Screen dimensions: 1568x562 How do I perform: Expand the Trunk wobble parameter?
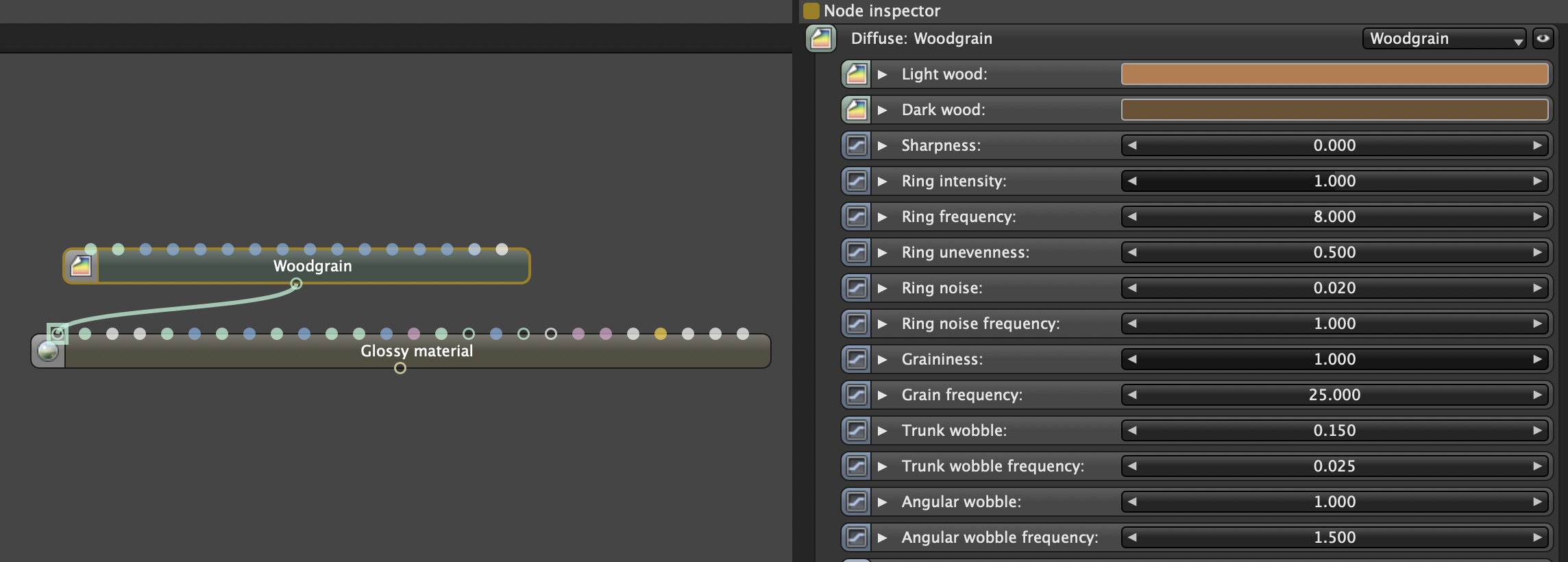coord(883,430)
